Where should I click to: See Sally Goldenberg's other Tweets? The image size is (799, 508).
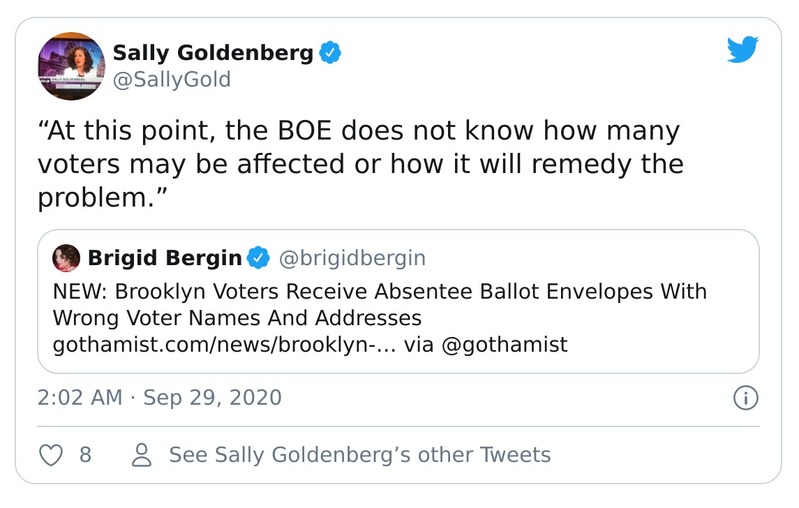click(359, 455)
